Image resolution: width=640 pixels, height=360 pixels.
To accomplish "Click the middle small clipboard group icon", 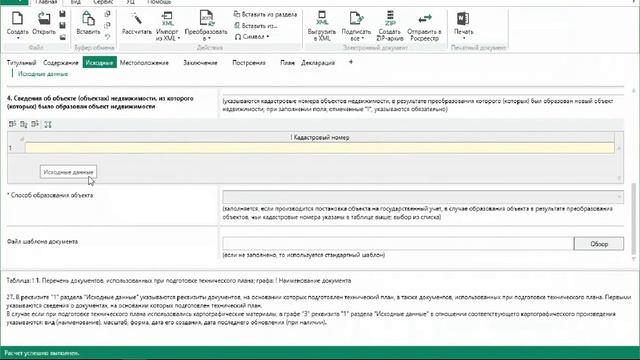I will click(107, 26).
